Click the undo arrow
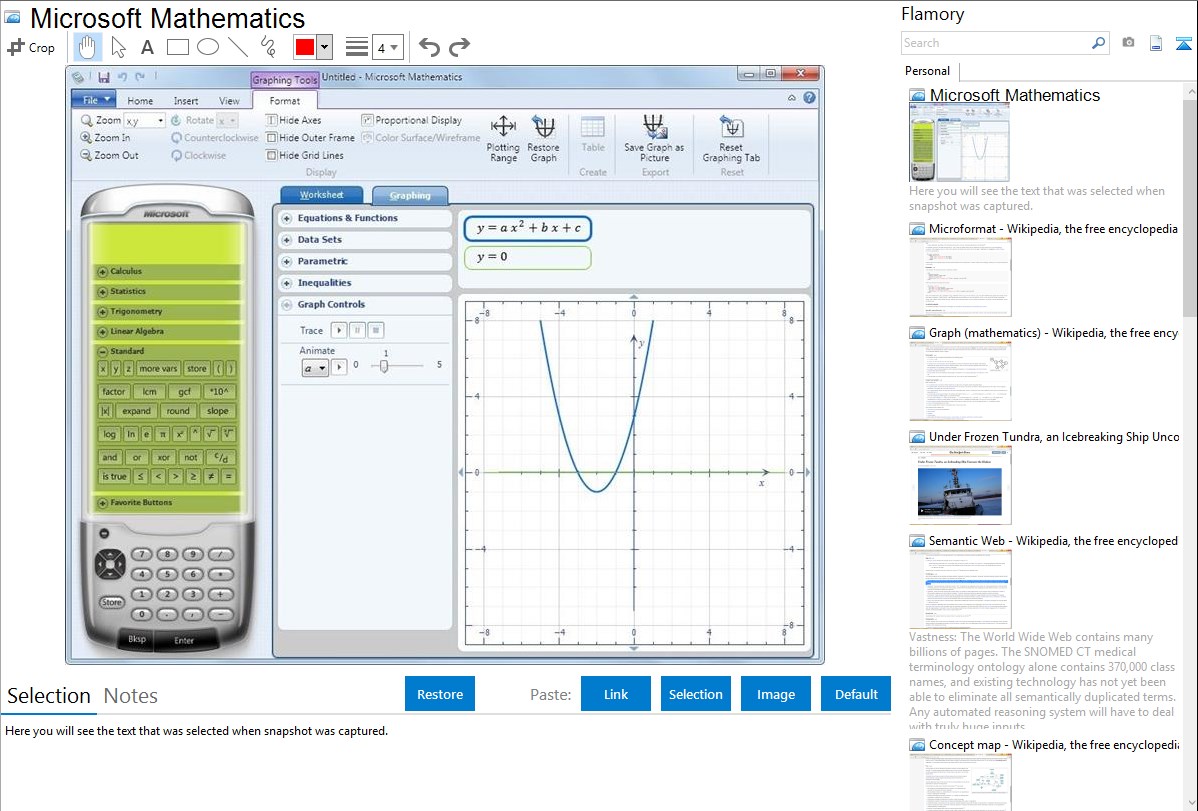This screenshot has width=1198, height=811. pyautogui.click(x=429, y=47)
